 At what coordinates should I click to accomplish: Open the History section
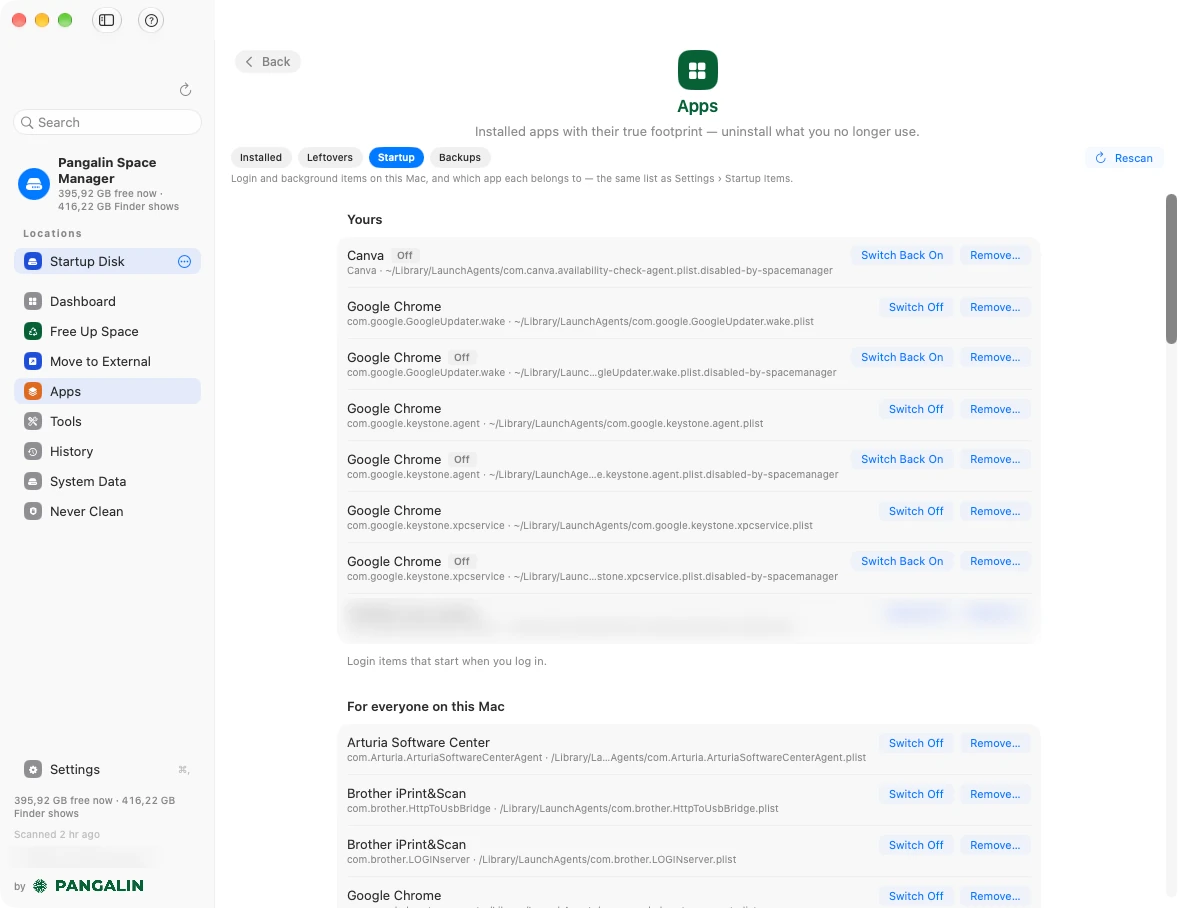coord(108,451)
